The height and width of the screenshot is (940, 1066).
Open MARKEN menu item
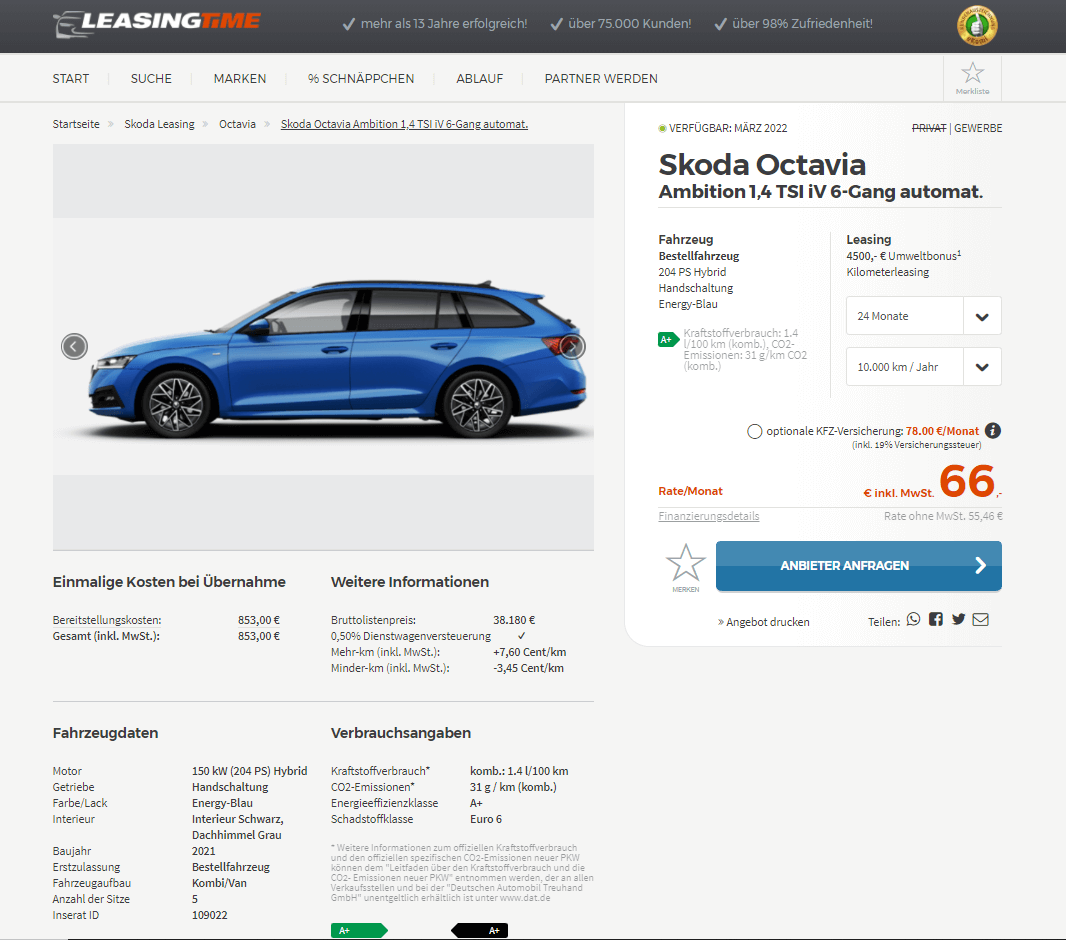[240, 79]
